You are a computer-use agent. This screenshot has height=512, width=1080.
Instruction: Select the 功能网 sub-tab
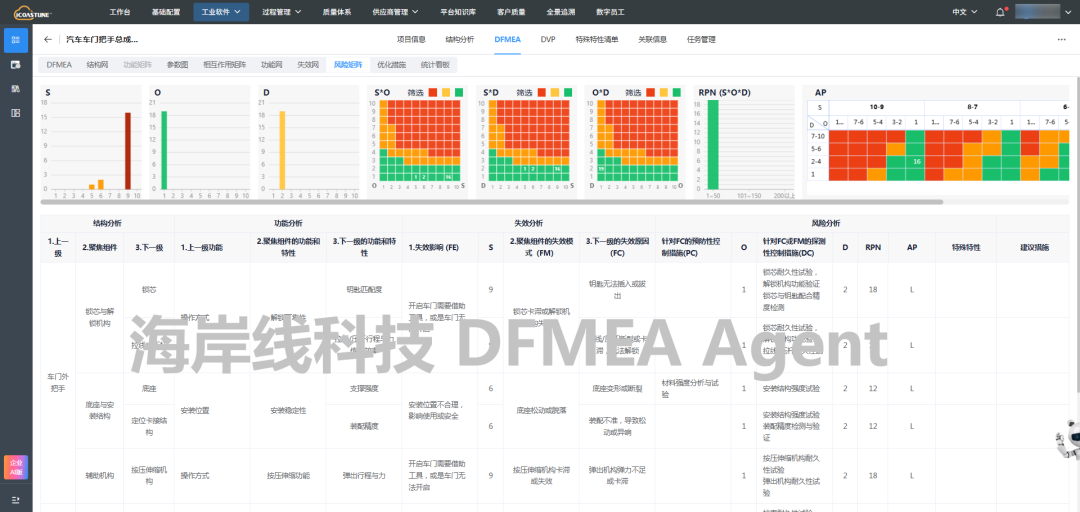point(271,65)
